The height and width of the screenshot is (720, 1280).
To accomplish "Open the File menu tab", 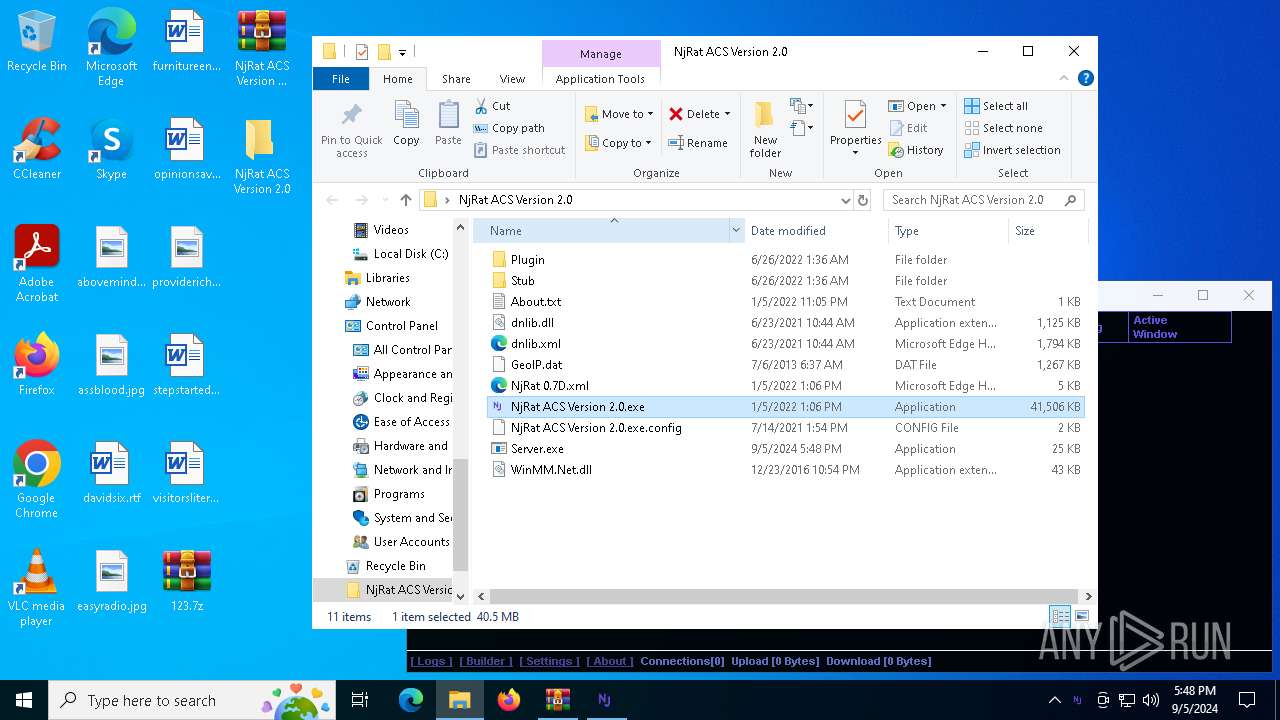I will (x=341, y=79).
